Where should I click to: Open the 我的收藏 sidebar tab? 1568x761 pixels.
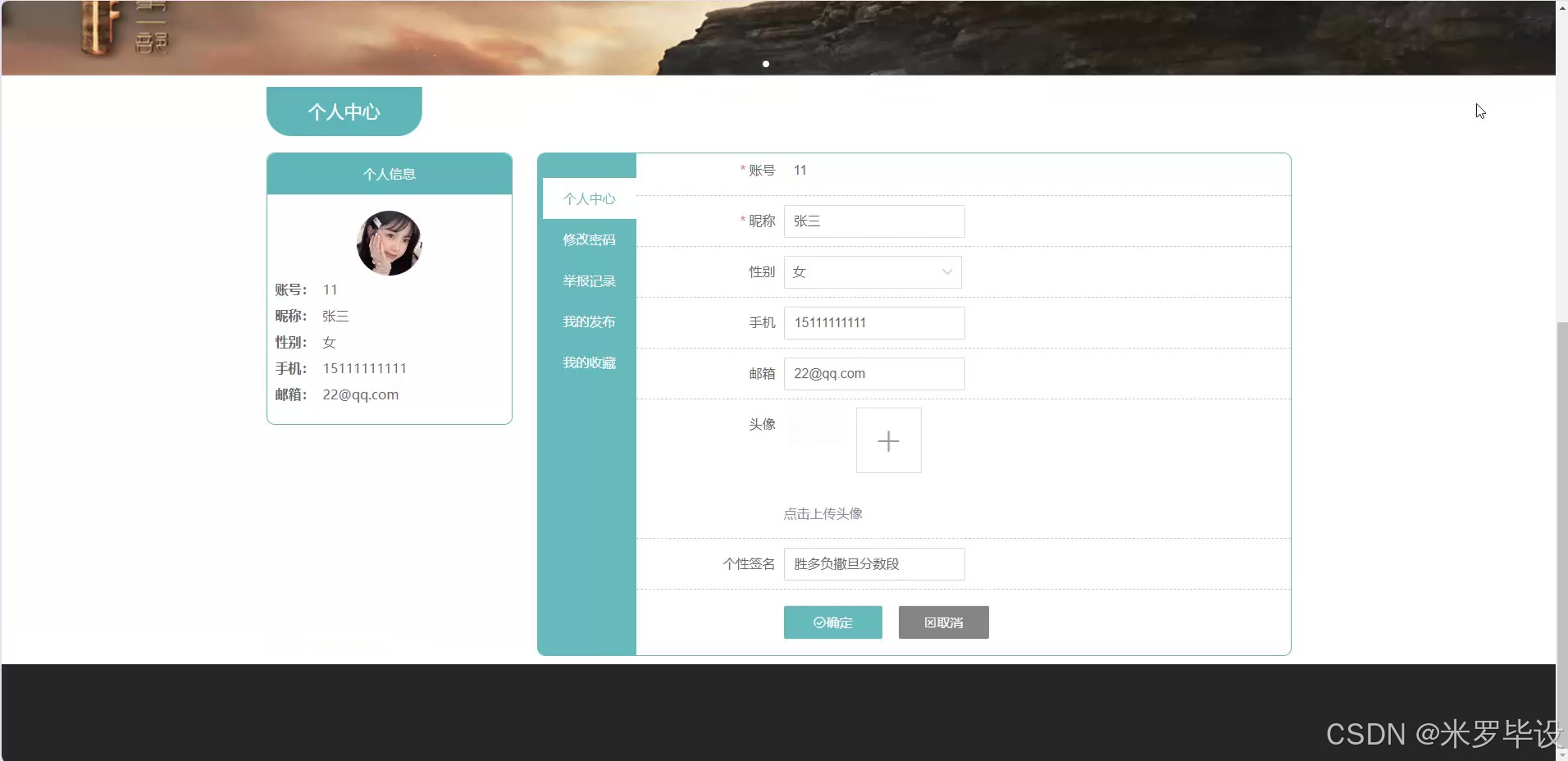pos(589,362)
